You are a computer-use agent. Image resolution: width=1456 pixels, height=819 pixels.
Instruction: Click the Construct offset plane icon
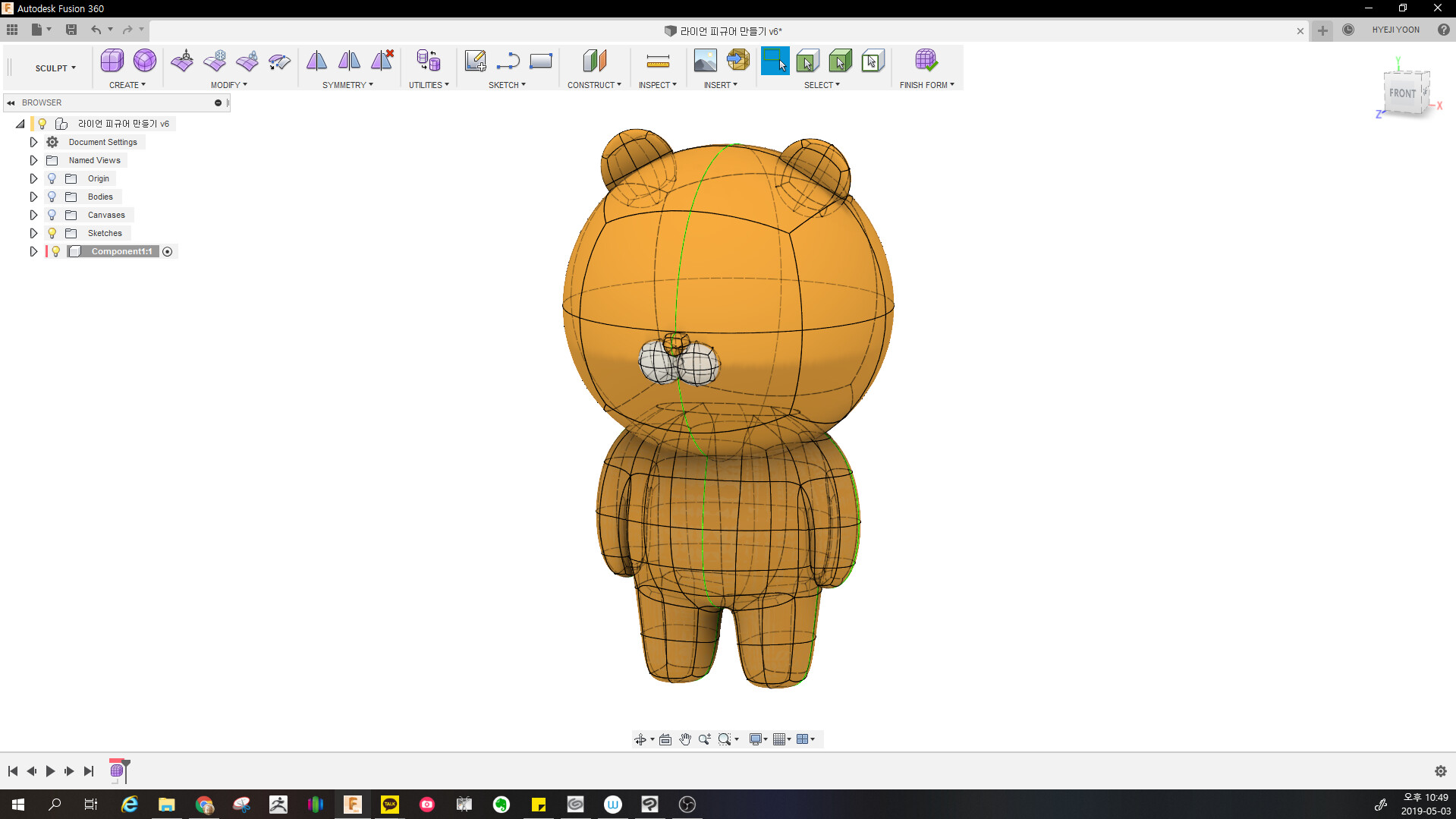point(594,61)
